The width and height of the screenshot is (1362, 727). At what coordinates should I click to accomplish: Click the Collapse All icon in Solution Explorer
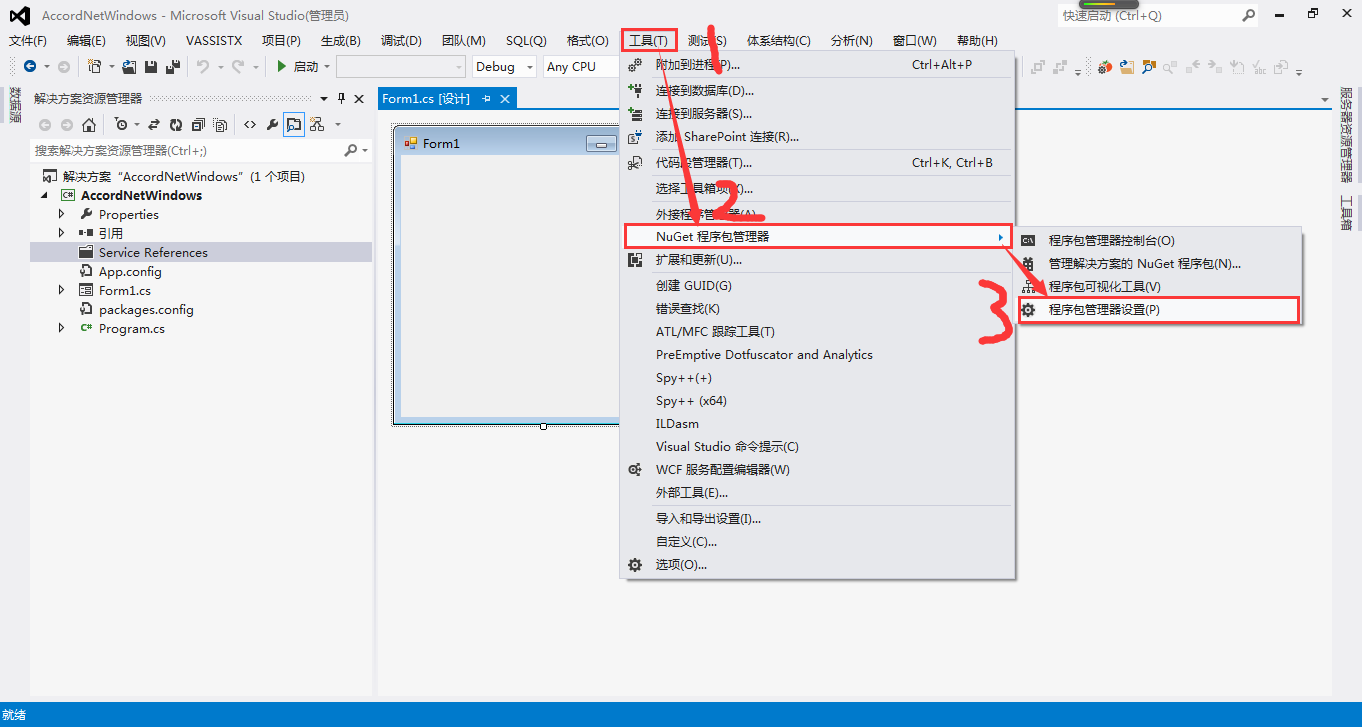pyautogui.click(x=198, y=125)
